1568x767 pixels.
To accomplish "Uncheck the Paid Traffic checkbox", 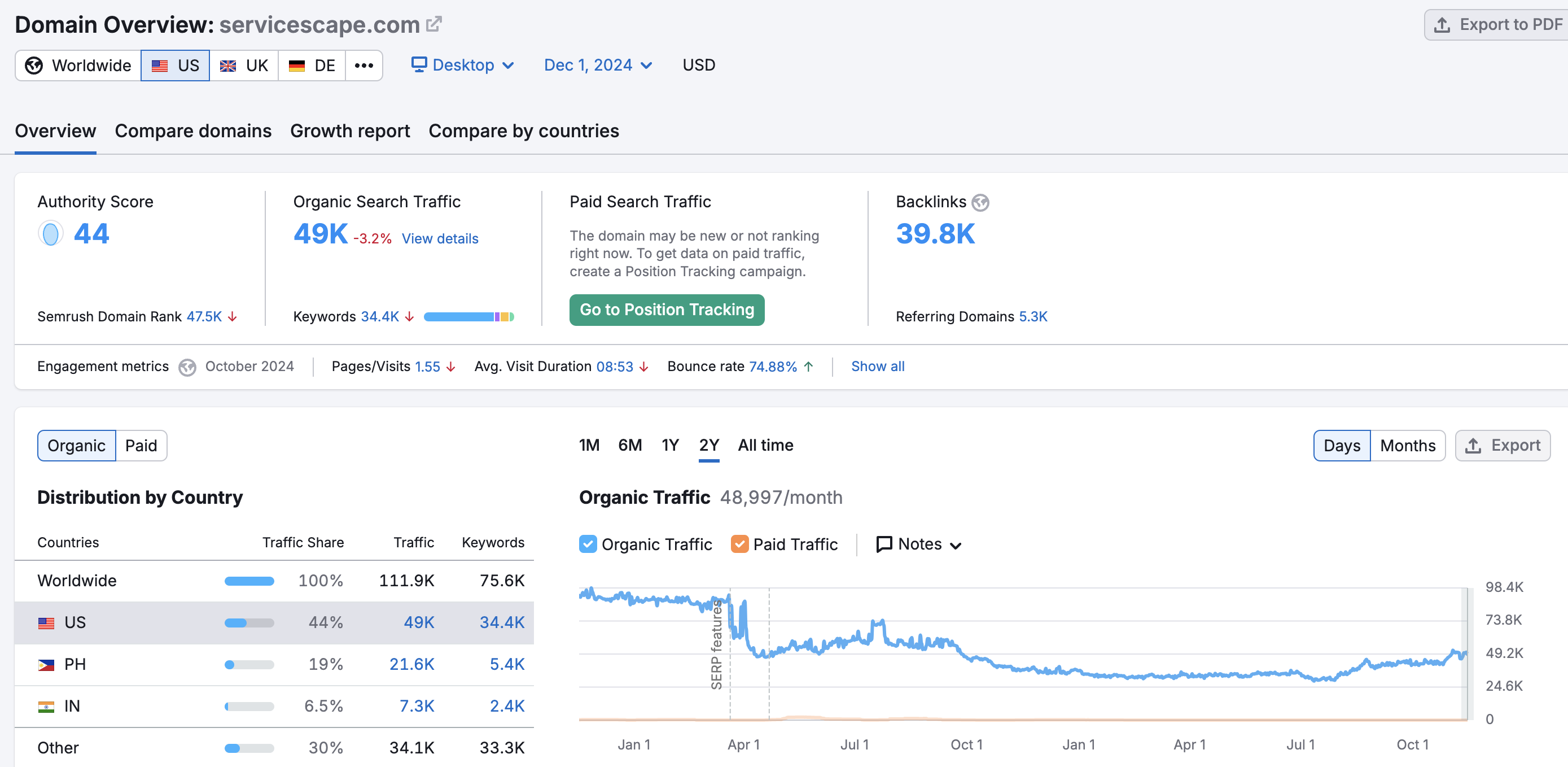I will (739, 543).
